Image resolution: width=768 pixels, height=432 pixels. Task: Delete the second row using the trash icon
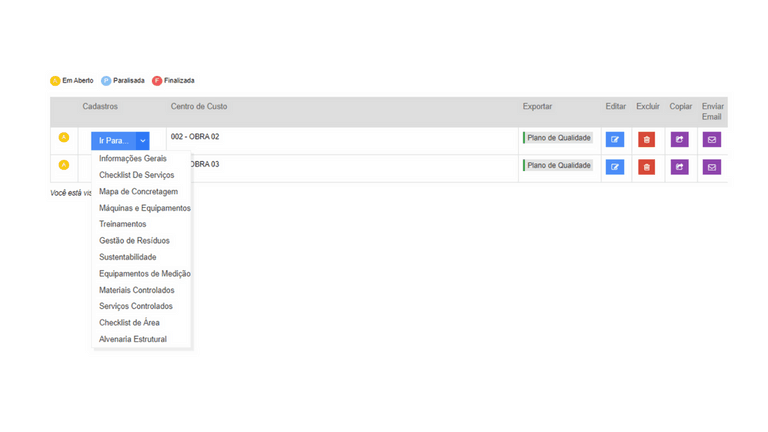click(647, 167)
